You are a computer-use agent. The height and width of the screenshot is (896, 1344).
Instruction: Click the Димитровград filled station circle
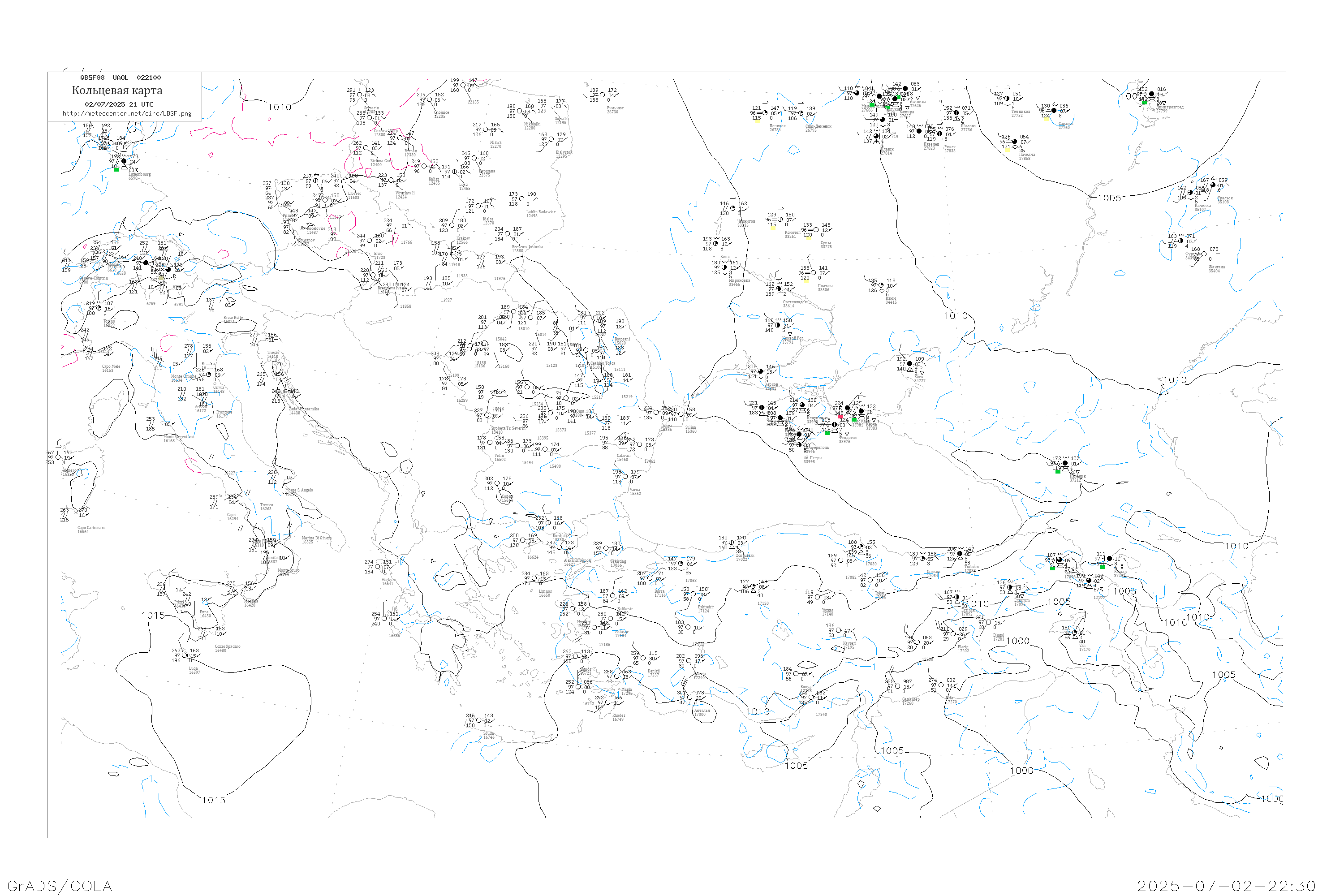pos(1151,94)
